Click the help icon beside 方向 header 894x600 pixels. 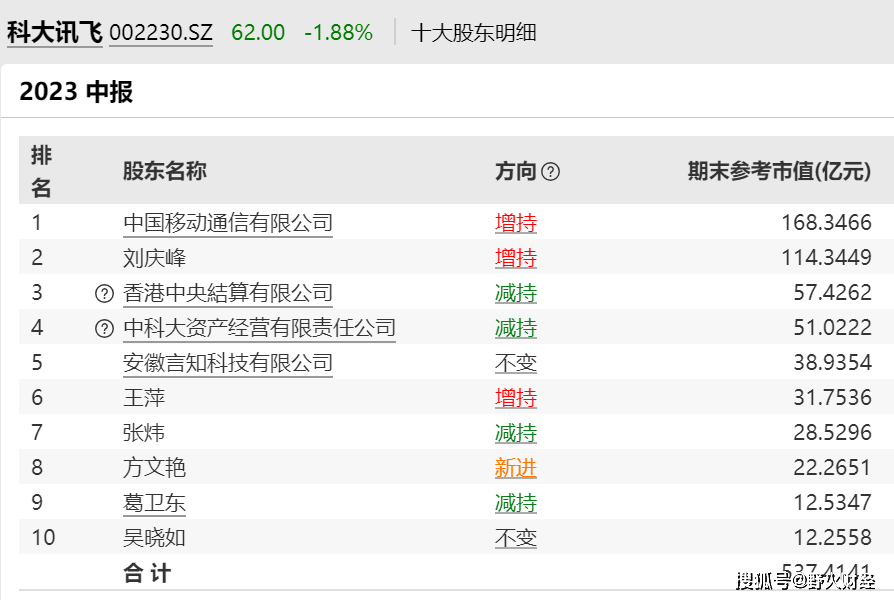(550, 172)
